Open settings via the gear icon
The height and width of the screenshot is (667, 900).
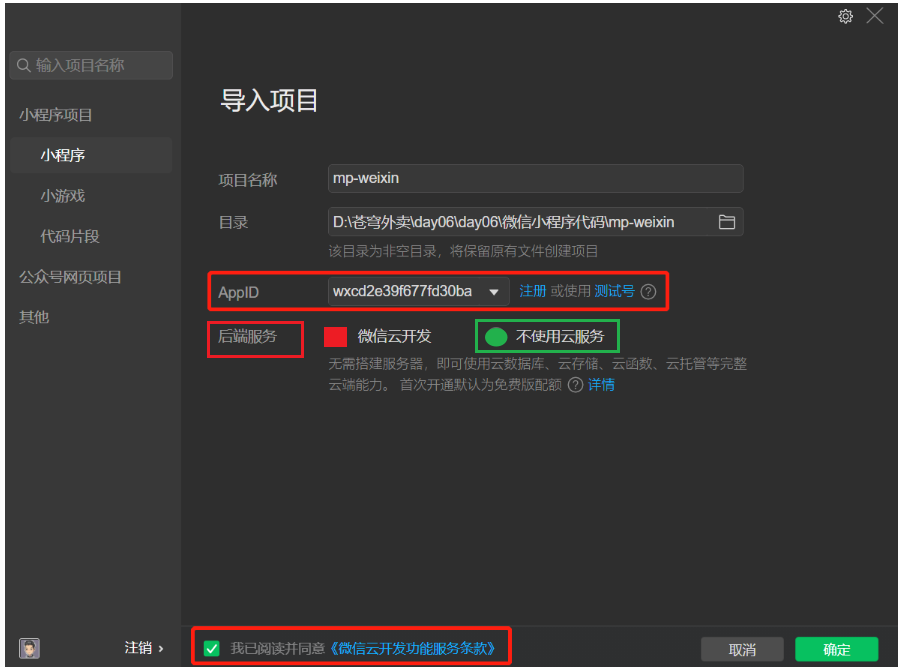click(845, 16)
